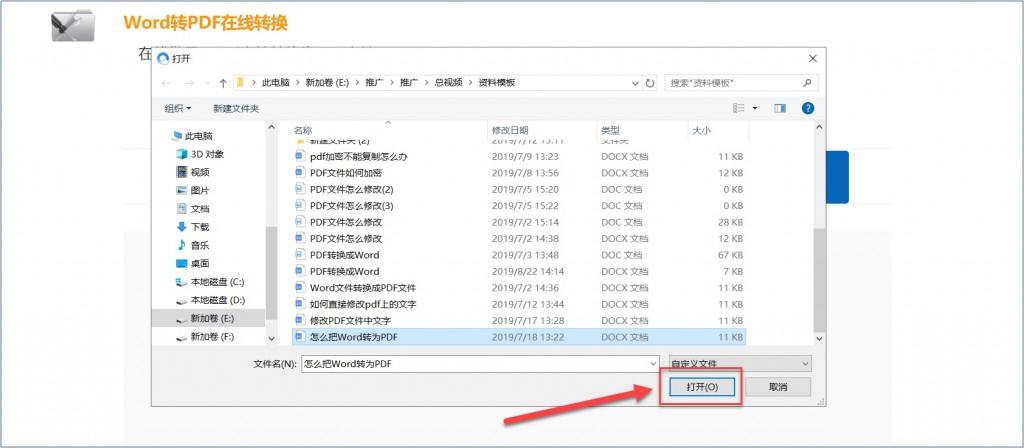Close the 打开 dialog
The height and width of the screenshot is (448, 1024).
[x=812, y=59]
